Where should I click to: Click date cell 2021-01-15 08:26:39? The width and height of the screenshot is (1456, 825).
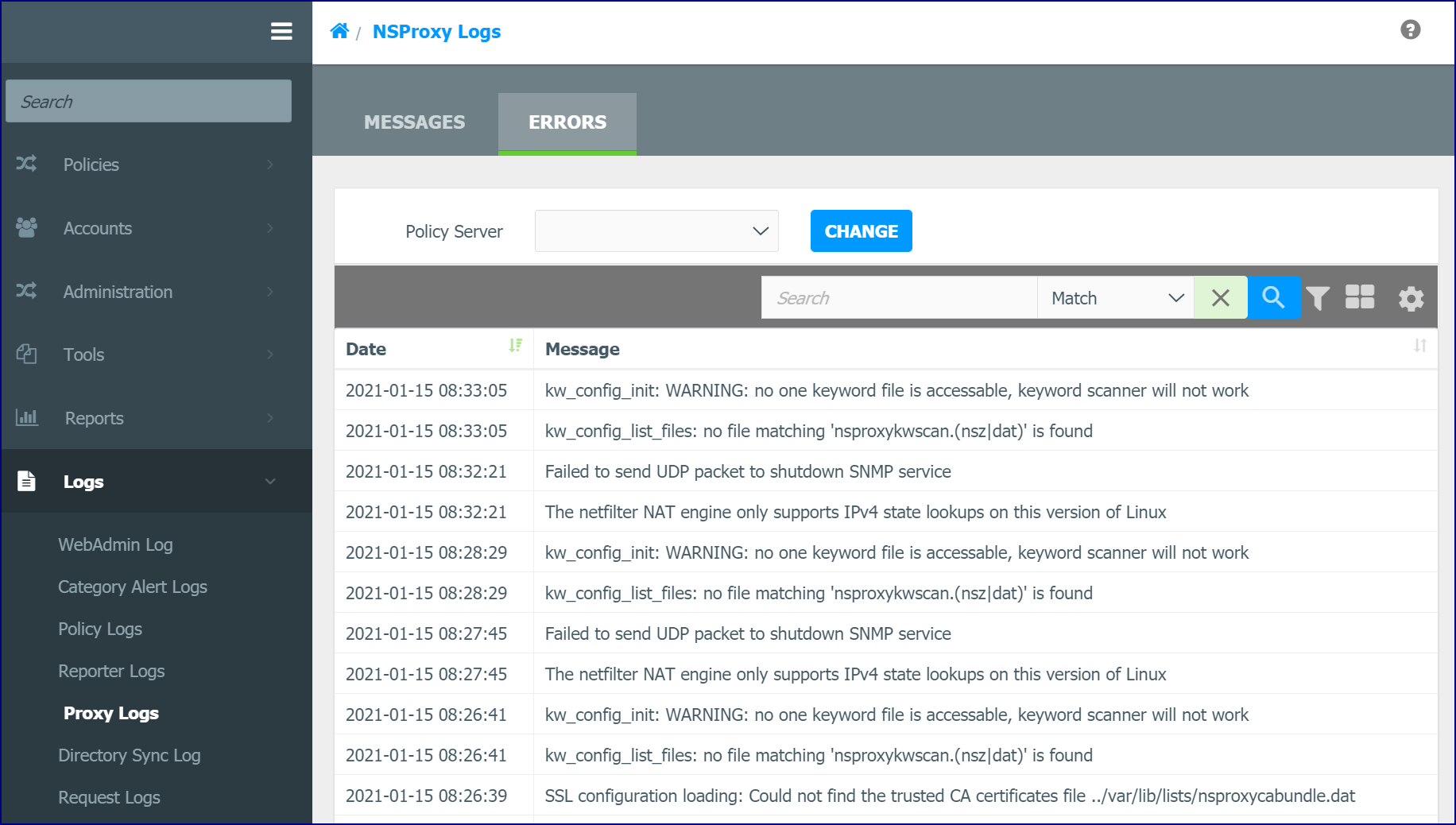click(x=426, y=796)
